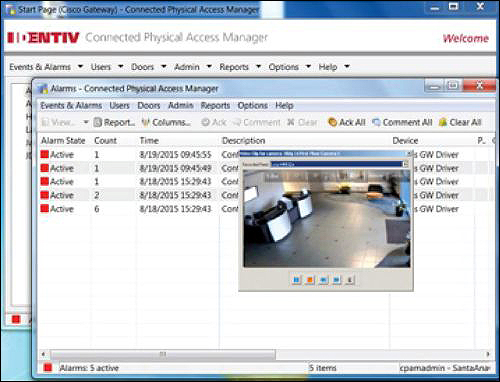This screenshot has width=500, height=382.
Task: Open Report from the Alarms toolbar
Action: pos(114,123)
